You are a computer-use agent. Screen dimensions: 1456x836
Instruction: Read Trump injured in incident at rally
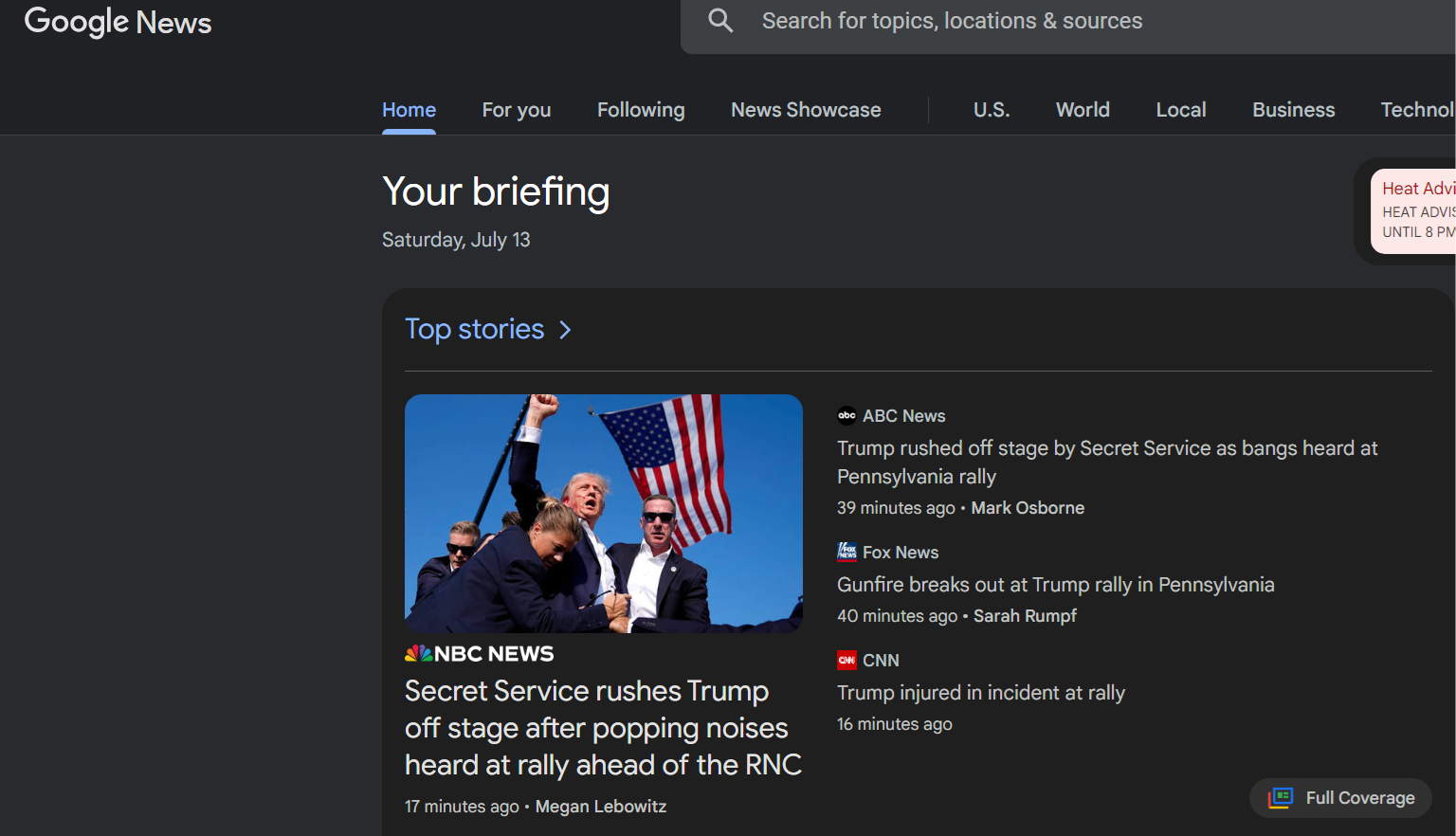tap(981, 693)
